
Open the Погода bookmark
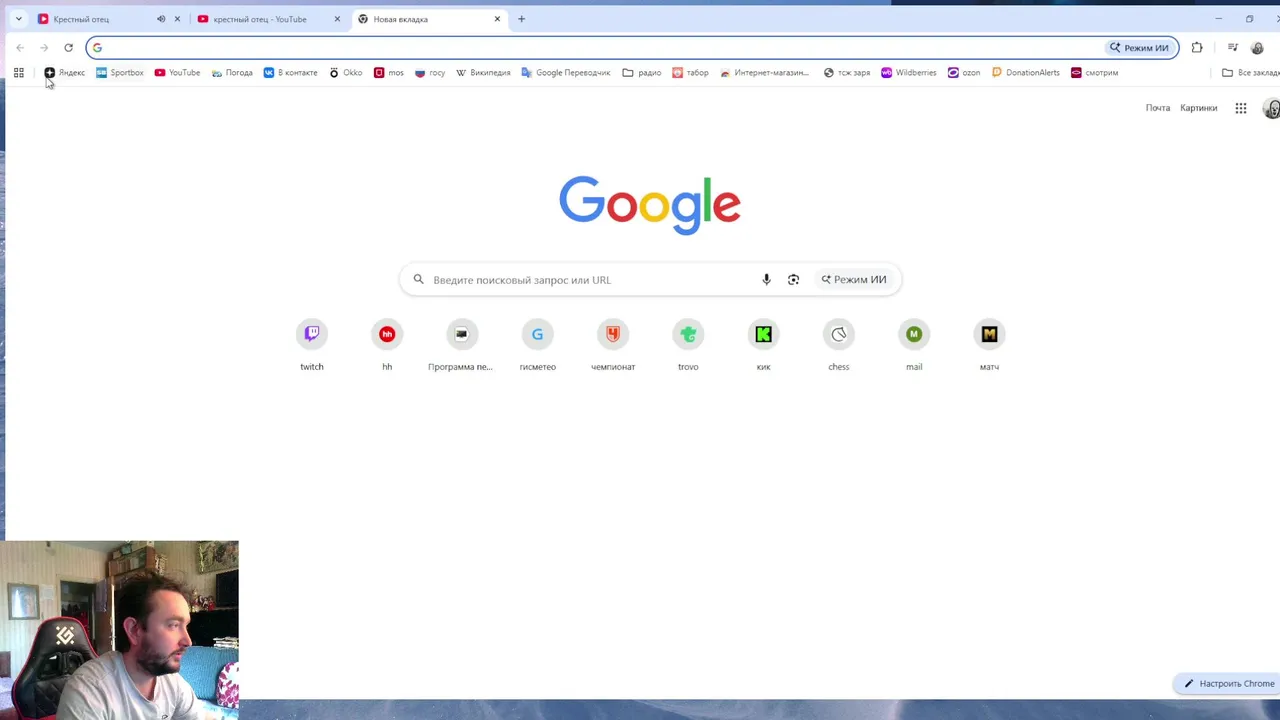(x=232, y=72)
